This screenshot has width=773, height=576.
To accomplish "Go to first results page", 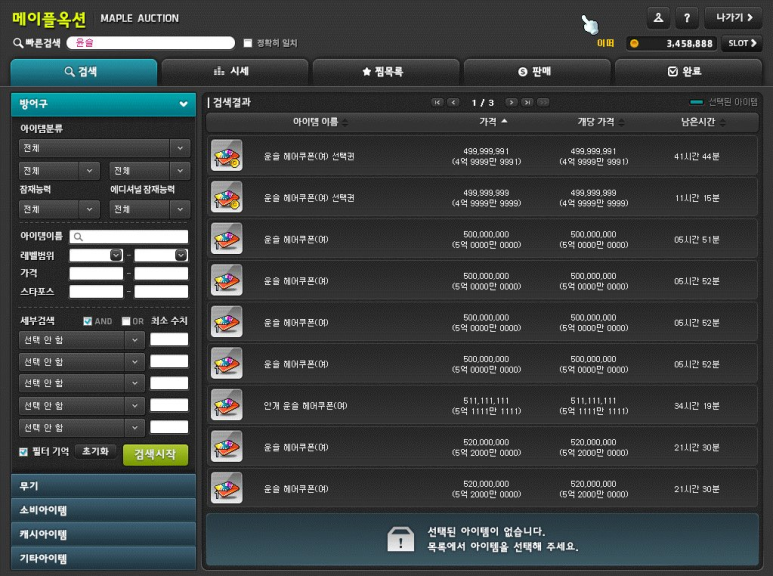I will pyautogui.click(x=437, y=102).
